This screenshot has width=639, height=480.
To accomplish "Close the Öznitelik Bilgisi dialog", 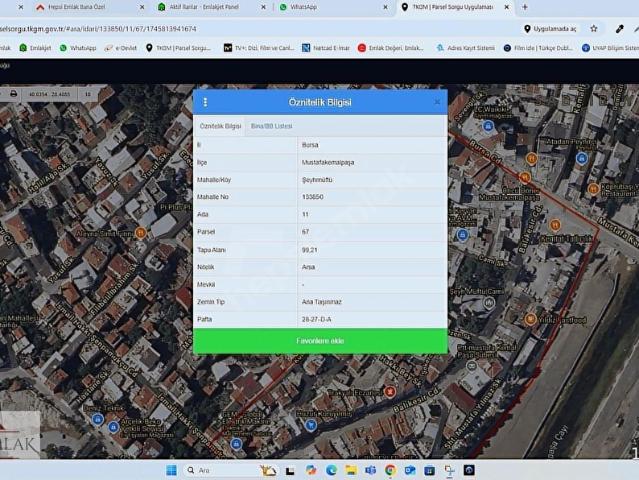I will (437, 102).
